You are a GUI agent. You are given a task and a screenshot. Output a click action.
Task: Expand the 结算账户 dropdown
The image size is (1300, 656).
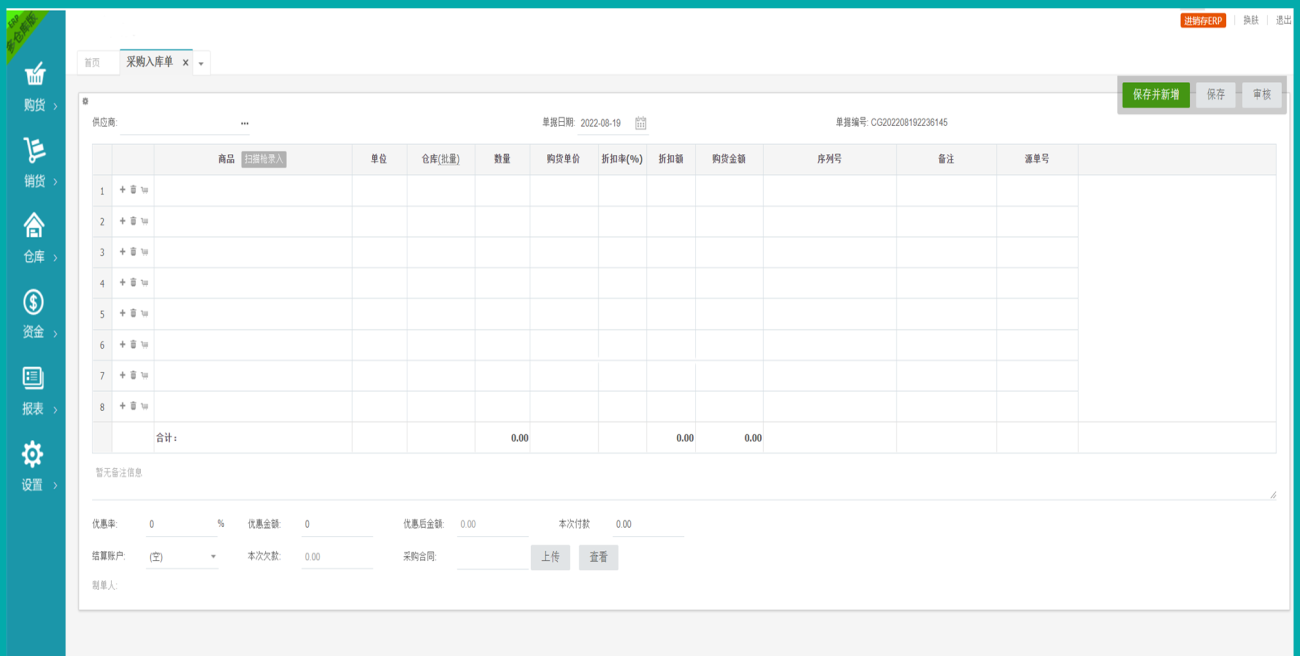tap(213, 557)
